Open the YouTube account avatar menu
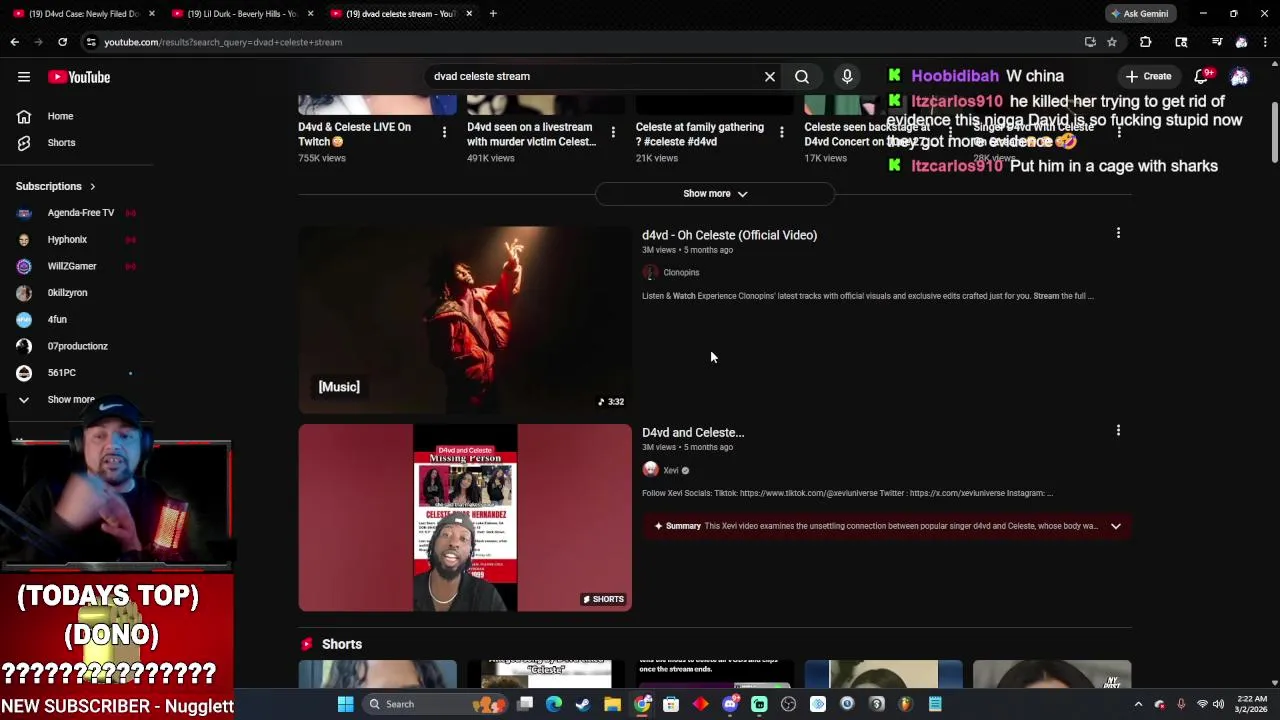The image size is (1280, 720). (x=1240, y=77)
